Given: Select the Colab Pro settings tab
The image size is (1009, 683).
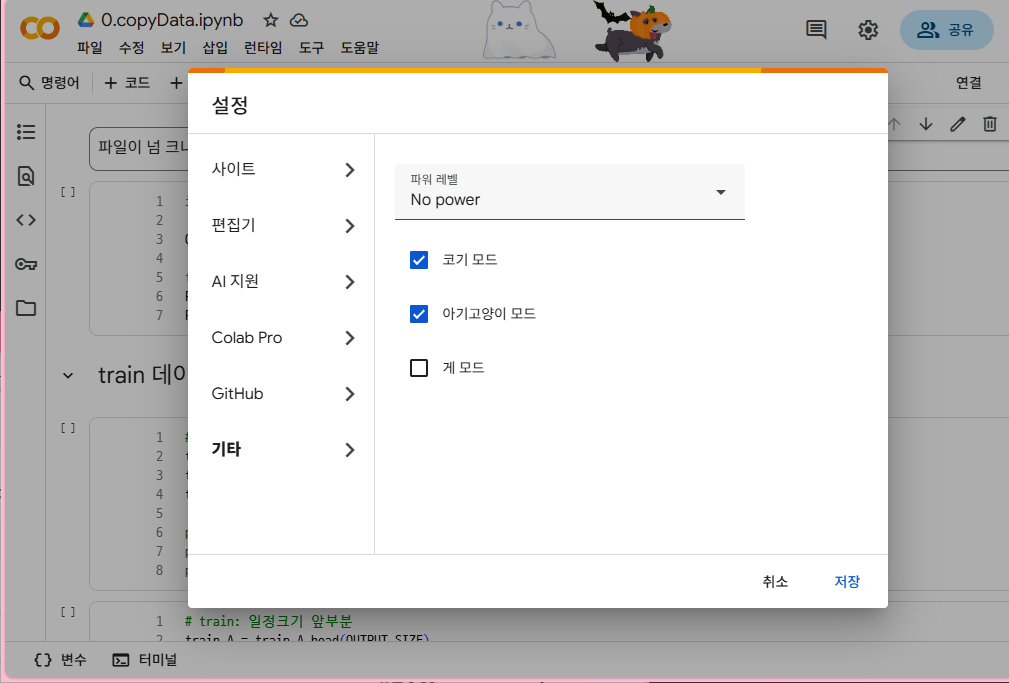Looking at the screenshot, I should click(282, 338).
